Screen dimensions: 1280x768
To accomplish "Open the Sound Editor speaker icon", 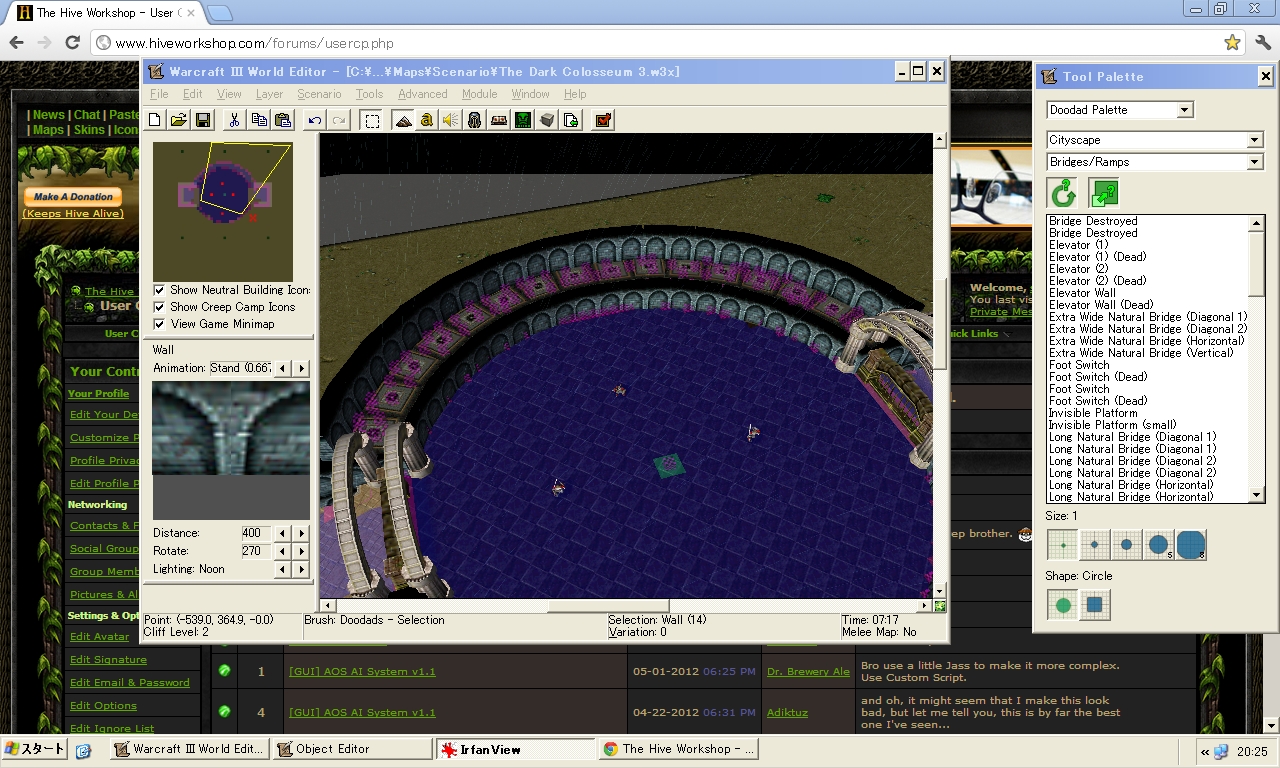I will click(x=451, y=120).
